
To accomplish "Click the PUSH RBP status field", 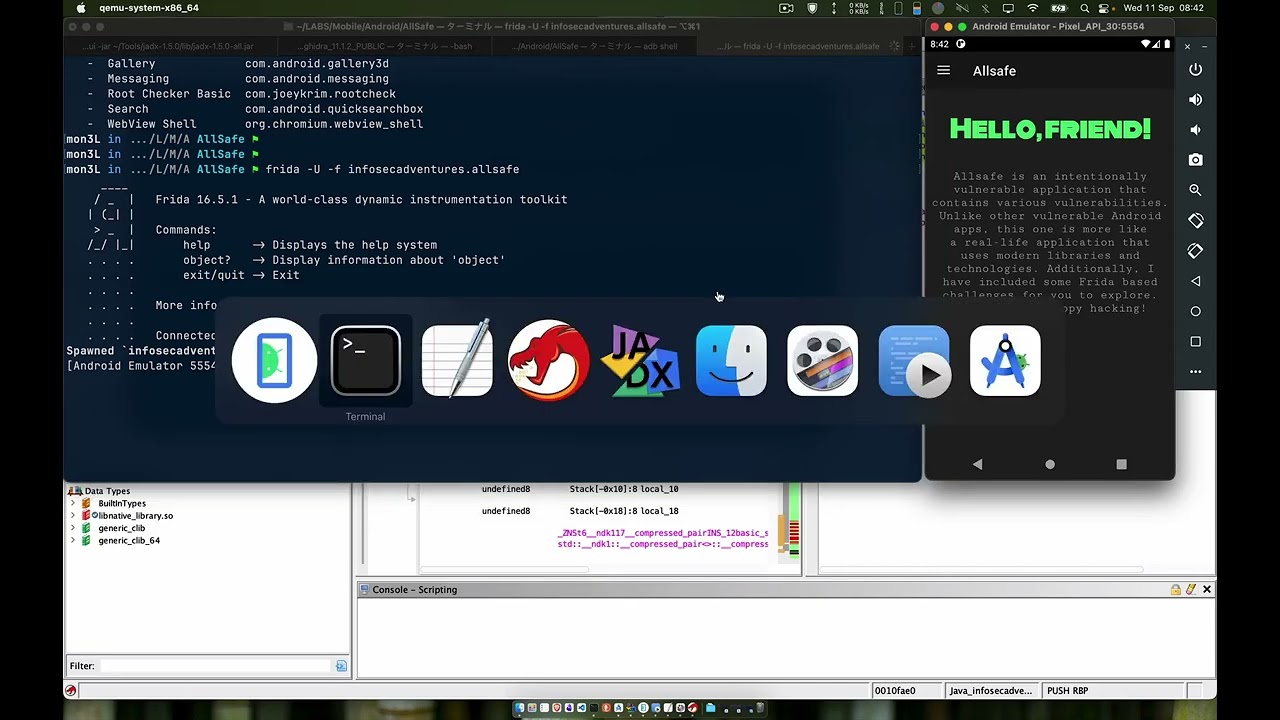I will (x=1113, y=691).
